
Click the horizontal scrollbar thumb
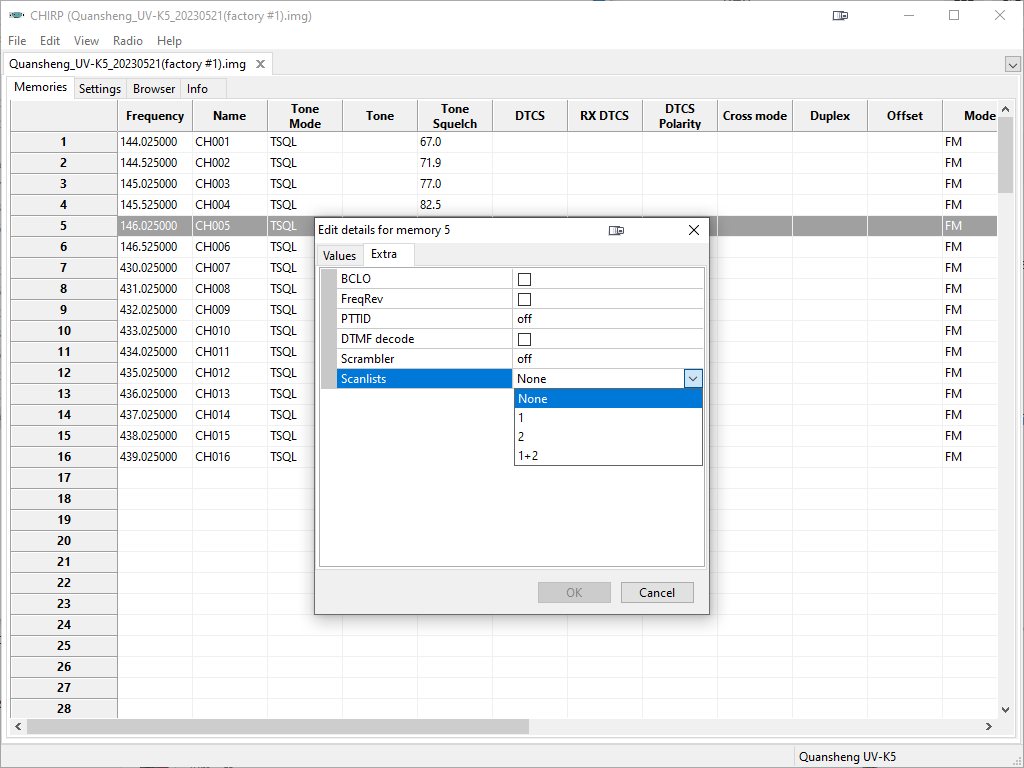[x=278, y=726]
